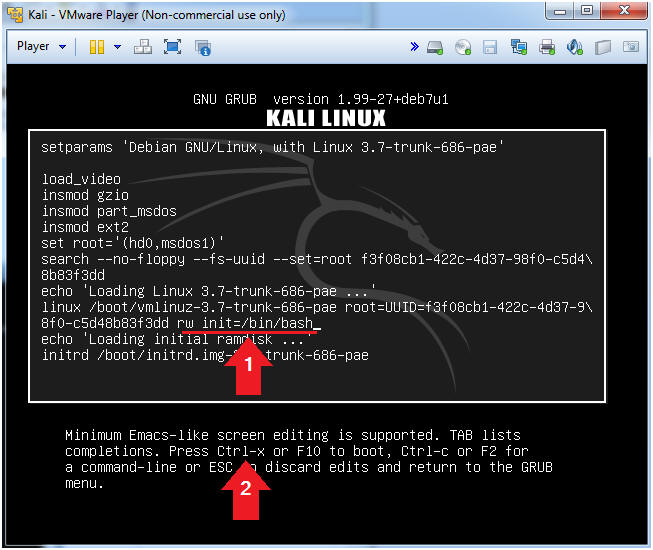Screen dimensions: 653x550
Task: Minimize the VMware Player window
Action: 560,10
